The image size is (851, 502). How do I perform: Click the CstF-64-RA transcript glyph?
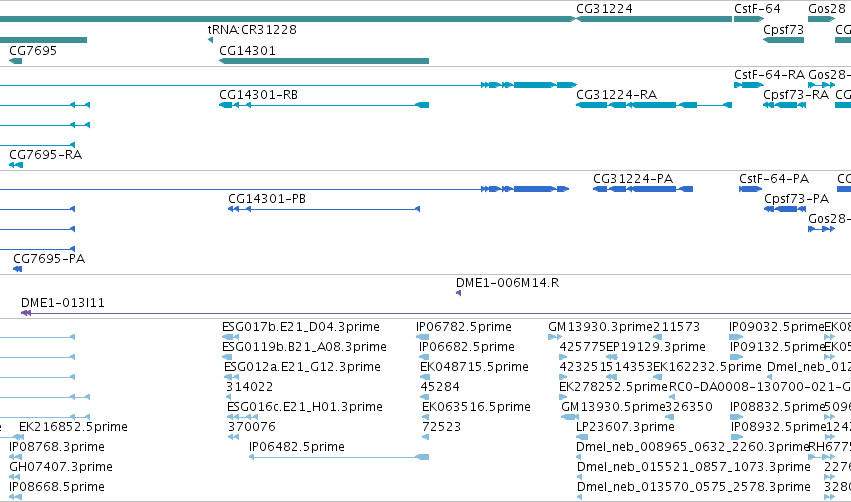coord(749,85)
